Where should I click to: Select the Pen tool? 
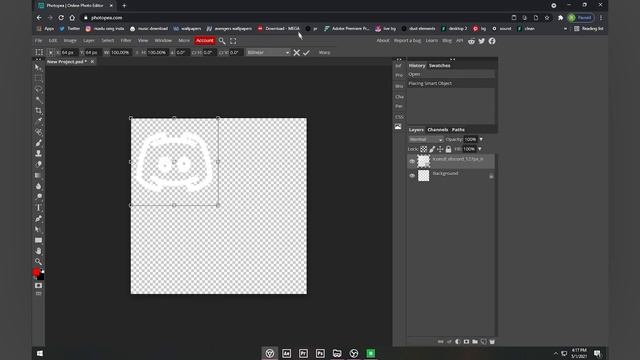tap(38, 218)
